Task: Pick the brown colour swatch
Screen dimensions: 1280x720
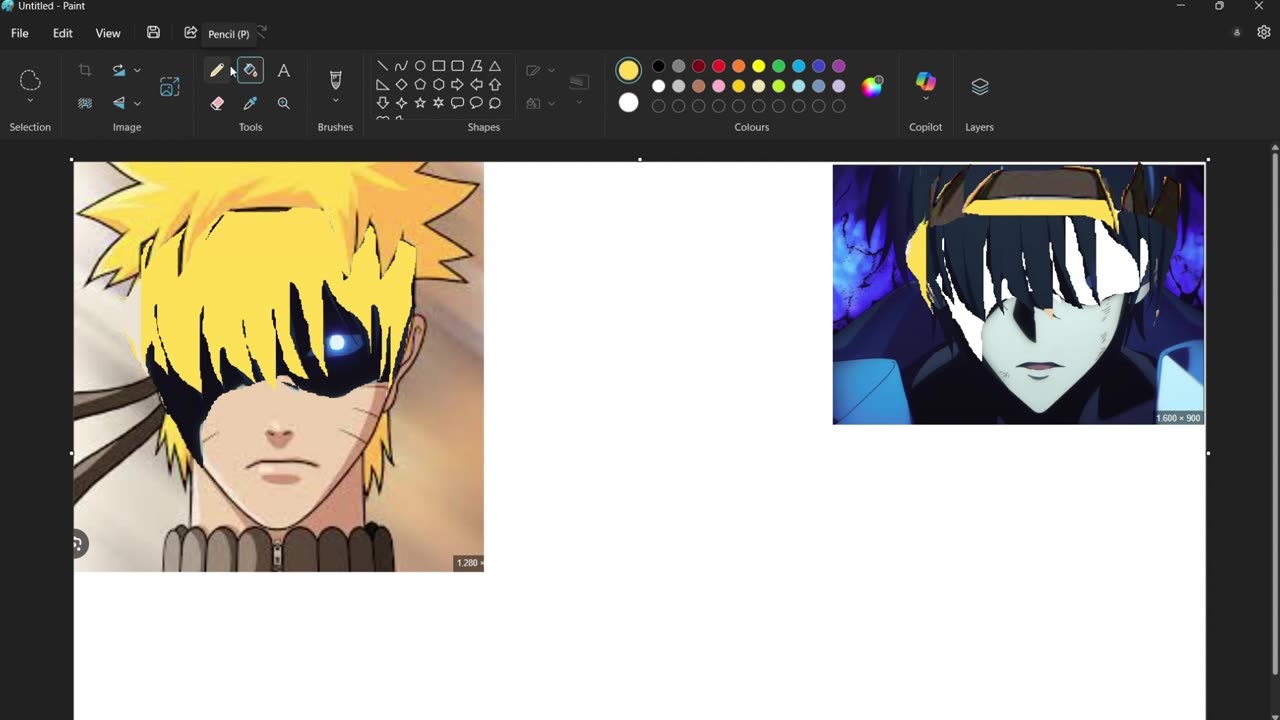Action: pos(698,86)
